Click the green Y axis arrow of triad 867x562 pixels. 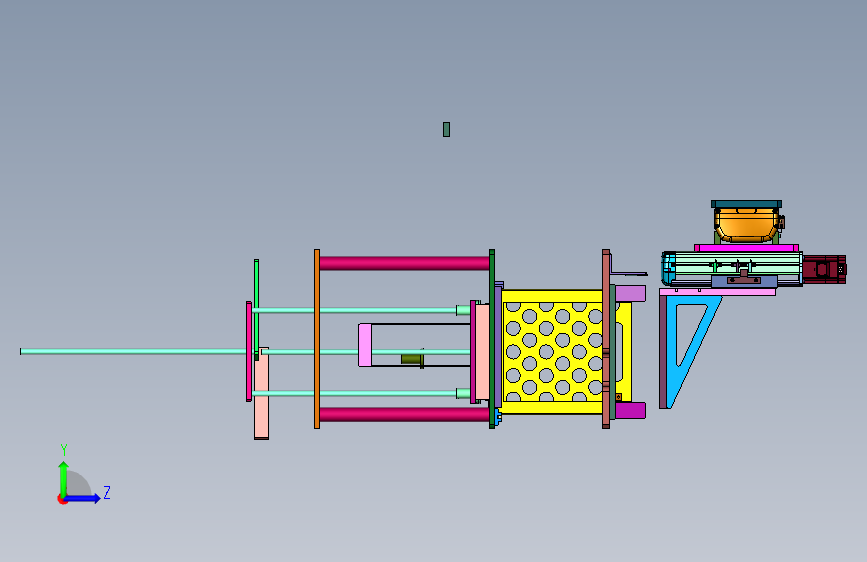(64, 478)
